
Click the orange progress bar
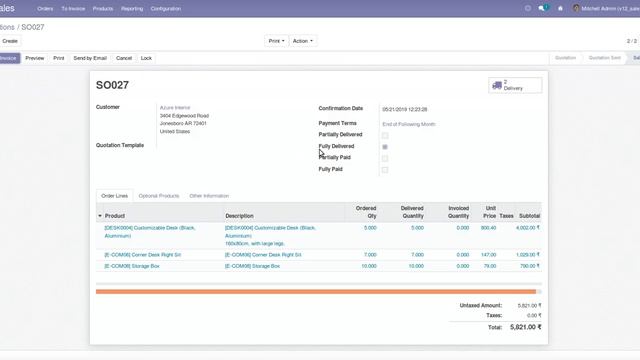point(316,291)
